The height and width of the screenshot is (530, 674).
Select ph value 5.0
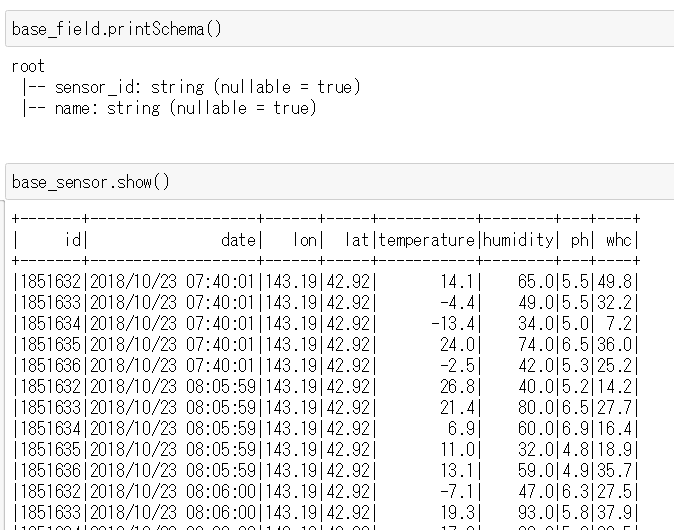coord(575,324)
